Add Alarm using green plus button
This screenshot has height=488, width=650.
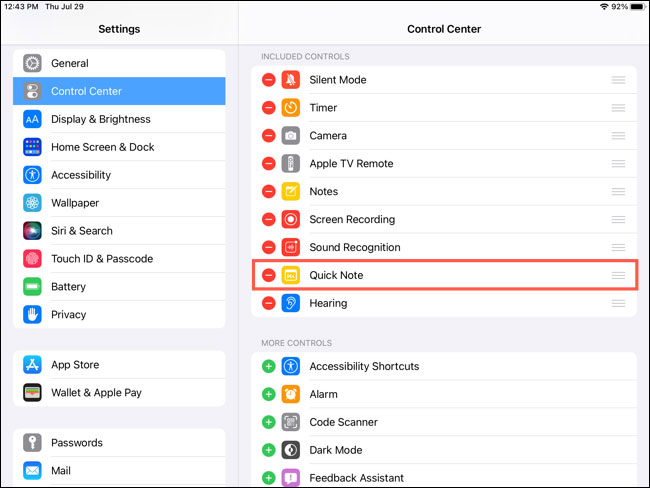(x=268, y=394)
